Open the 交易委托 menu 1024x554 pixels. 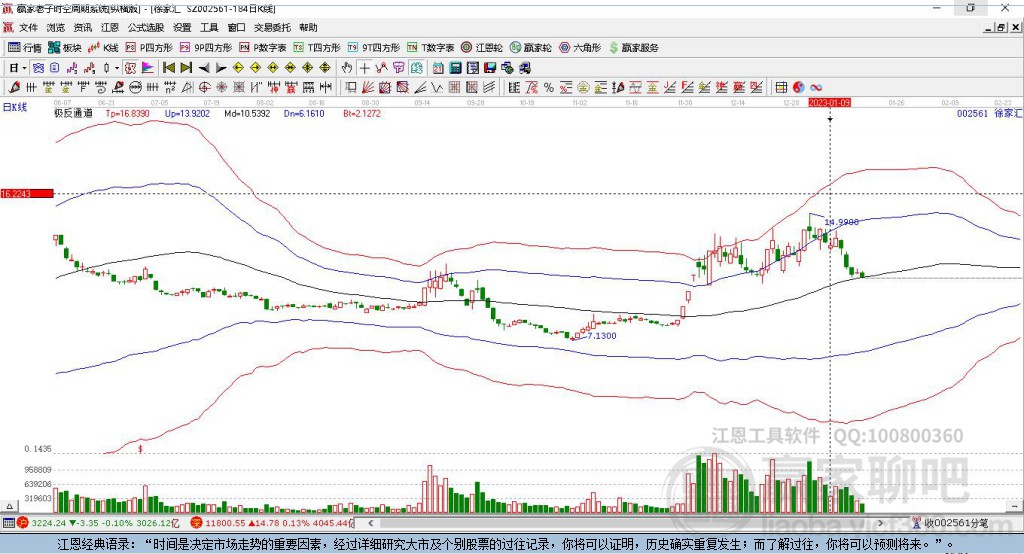click(x=271, y=28)
